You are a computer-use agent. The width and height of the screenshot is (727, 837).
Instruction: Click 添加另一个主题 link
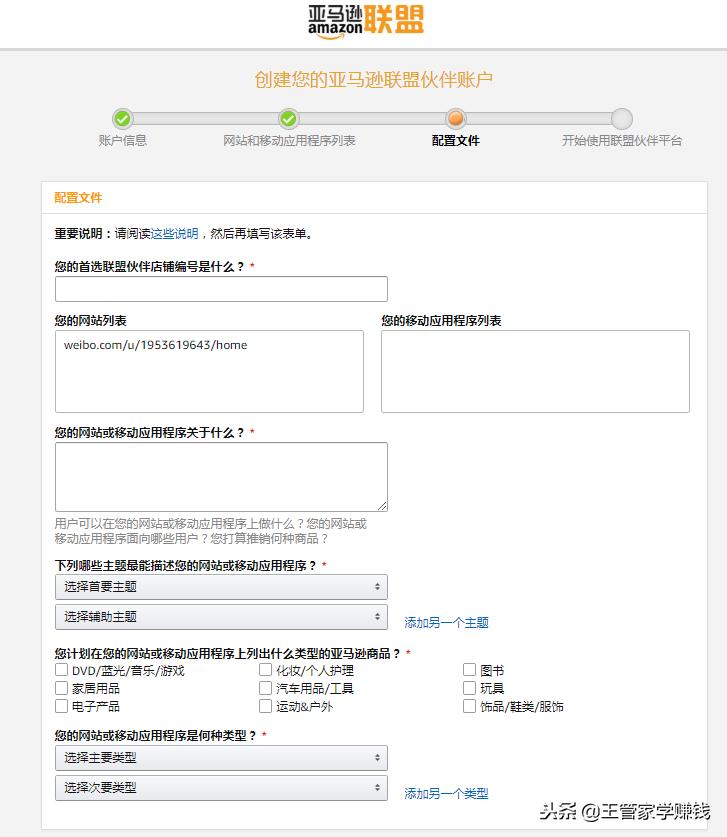click(x=446, y=623)
